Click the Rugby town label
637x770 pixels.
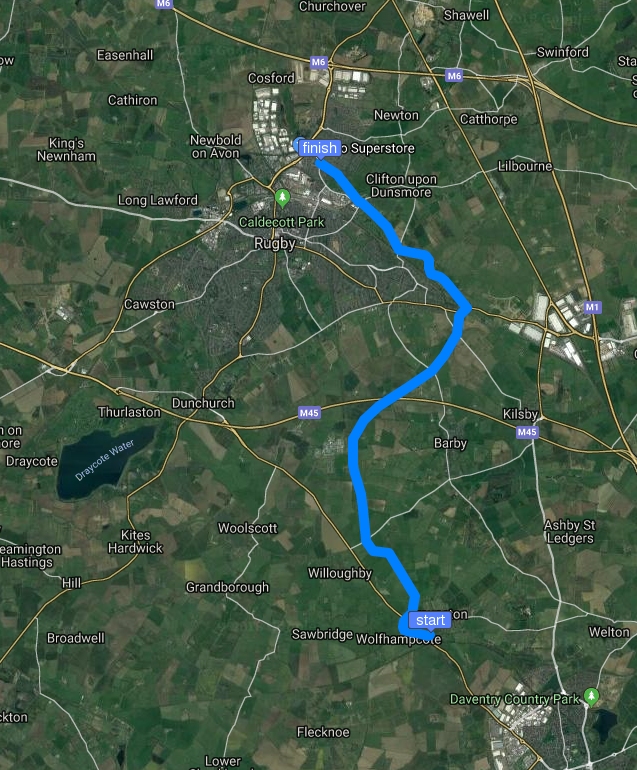[275, 243]
